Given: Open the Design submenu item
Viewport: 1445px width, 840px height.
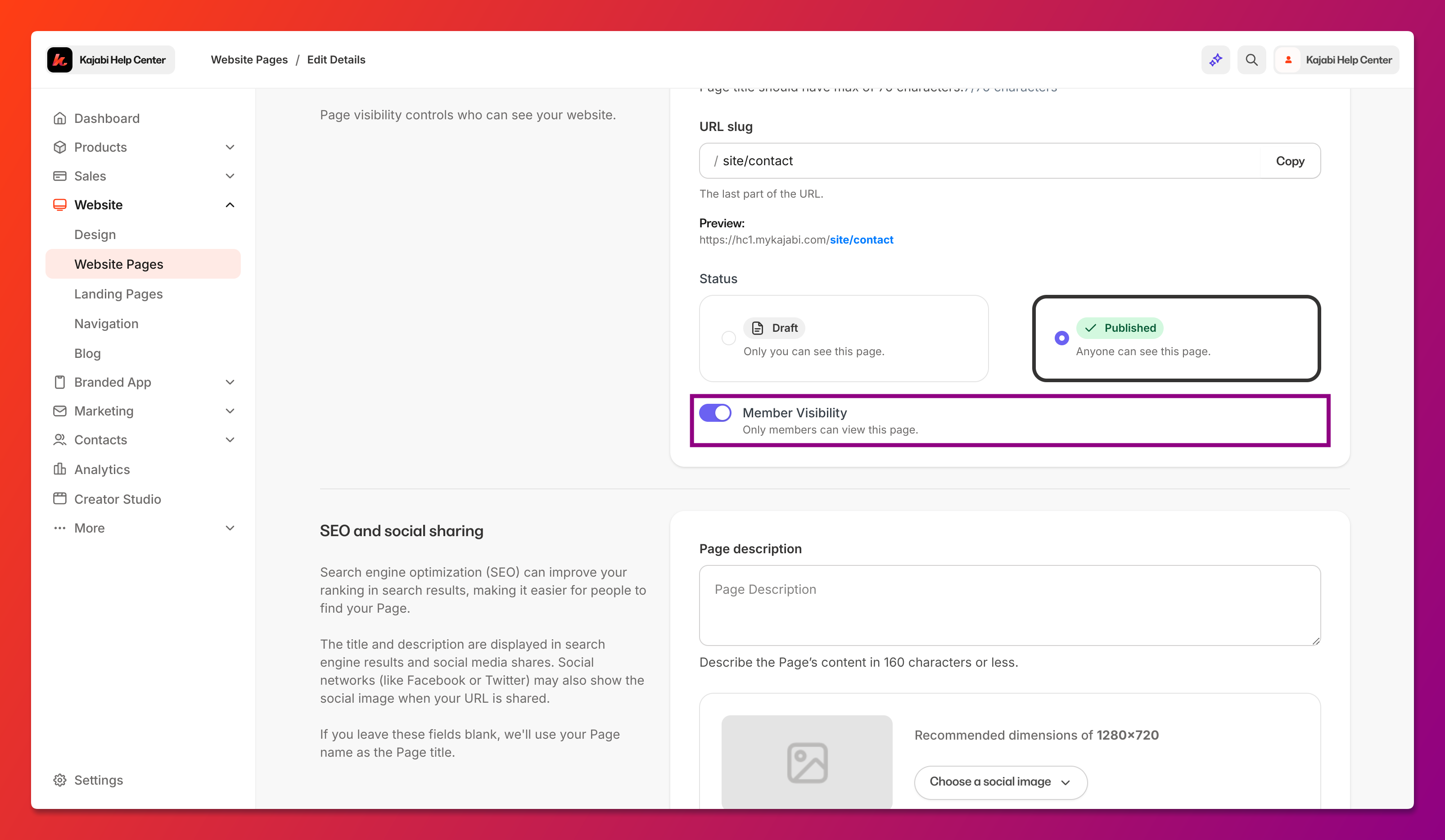Looking at the screenshot, I should click(95, 235).
